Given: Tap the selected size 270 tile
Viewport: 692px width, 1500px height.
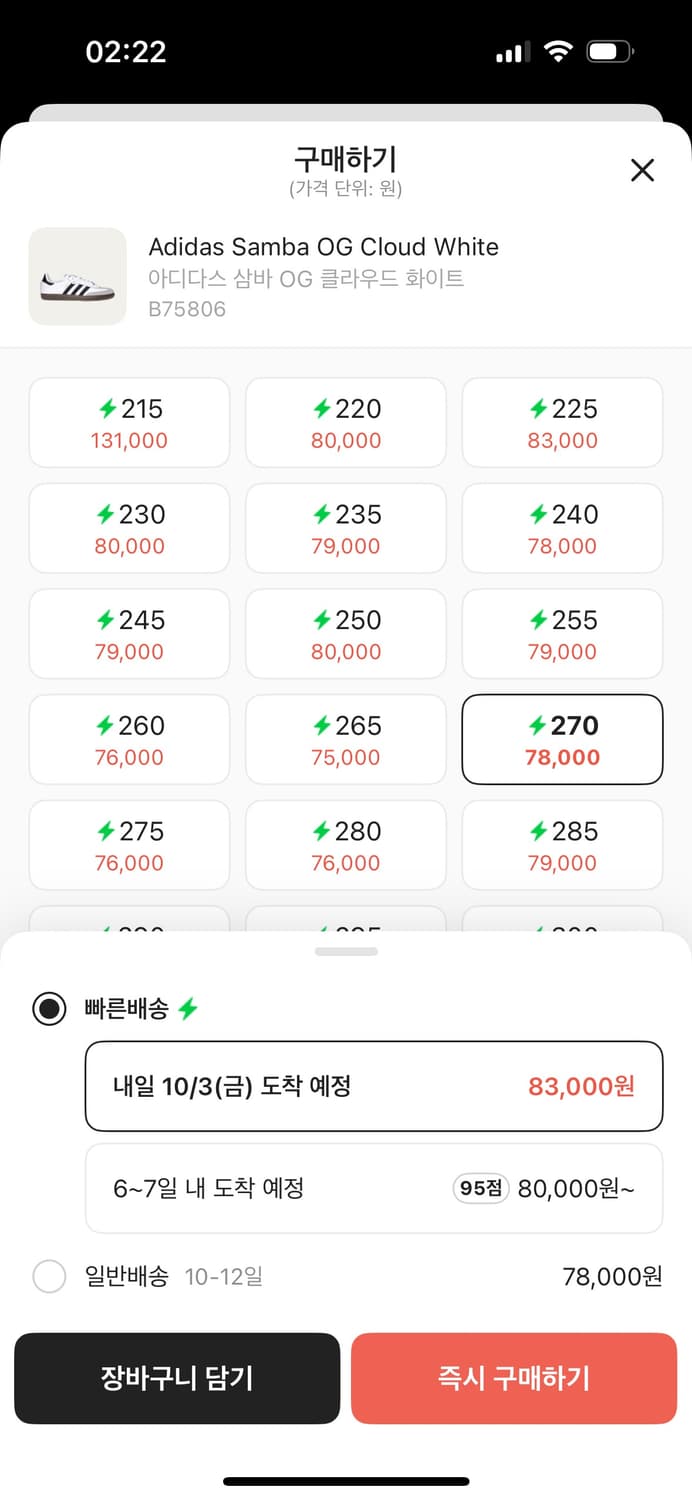Looking at the screenshot, I should coord(562,740).
